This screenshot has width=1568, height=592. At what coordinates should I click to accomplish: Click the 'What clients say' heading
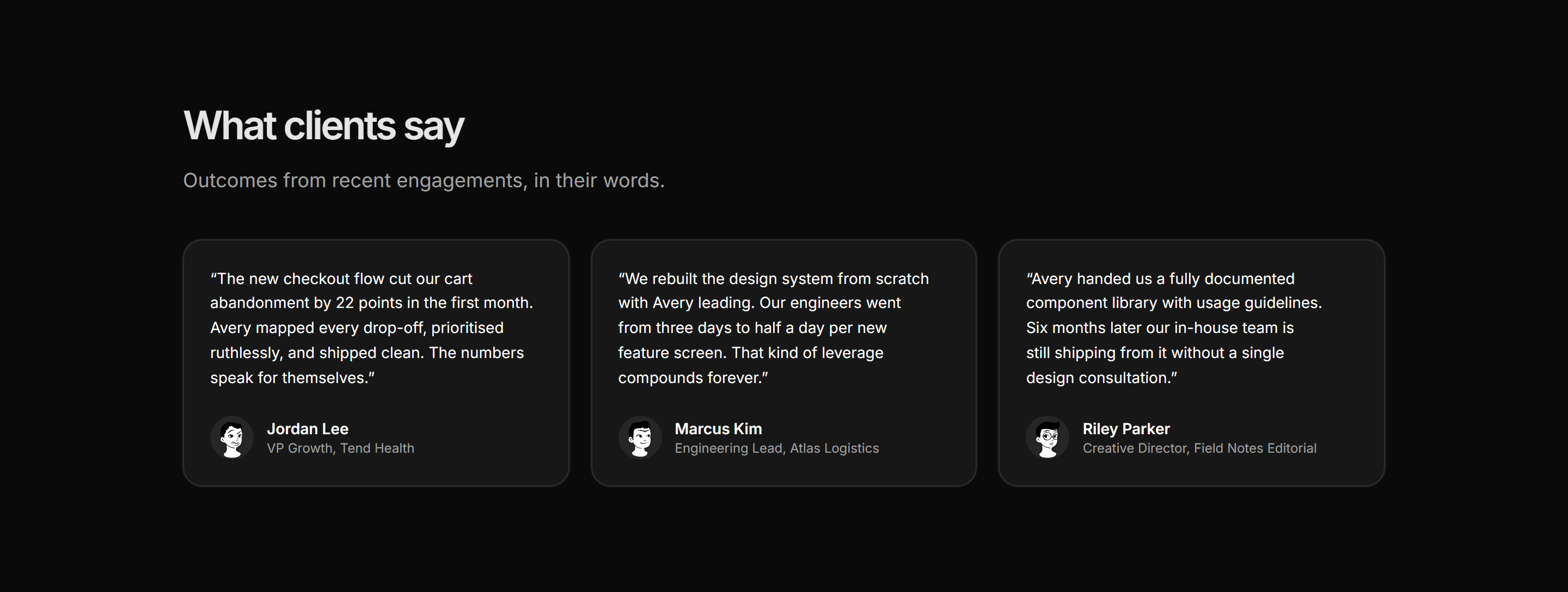(x=324, y=126)
